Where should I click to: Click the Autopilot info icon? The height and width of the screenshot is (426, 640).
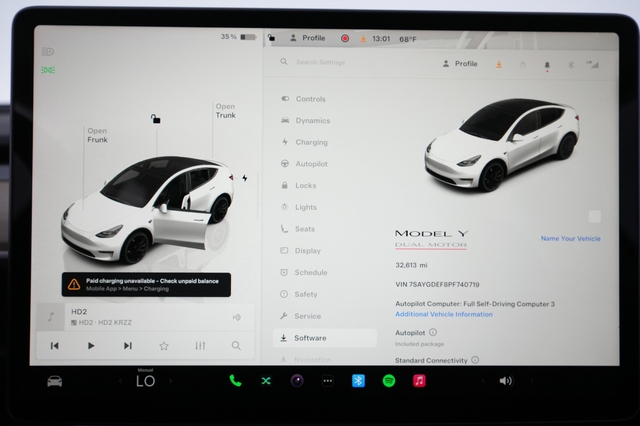click(433, 332)
